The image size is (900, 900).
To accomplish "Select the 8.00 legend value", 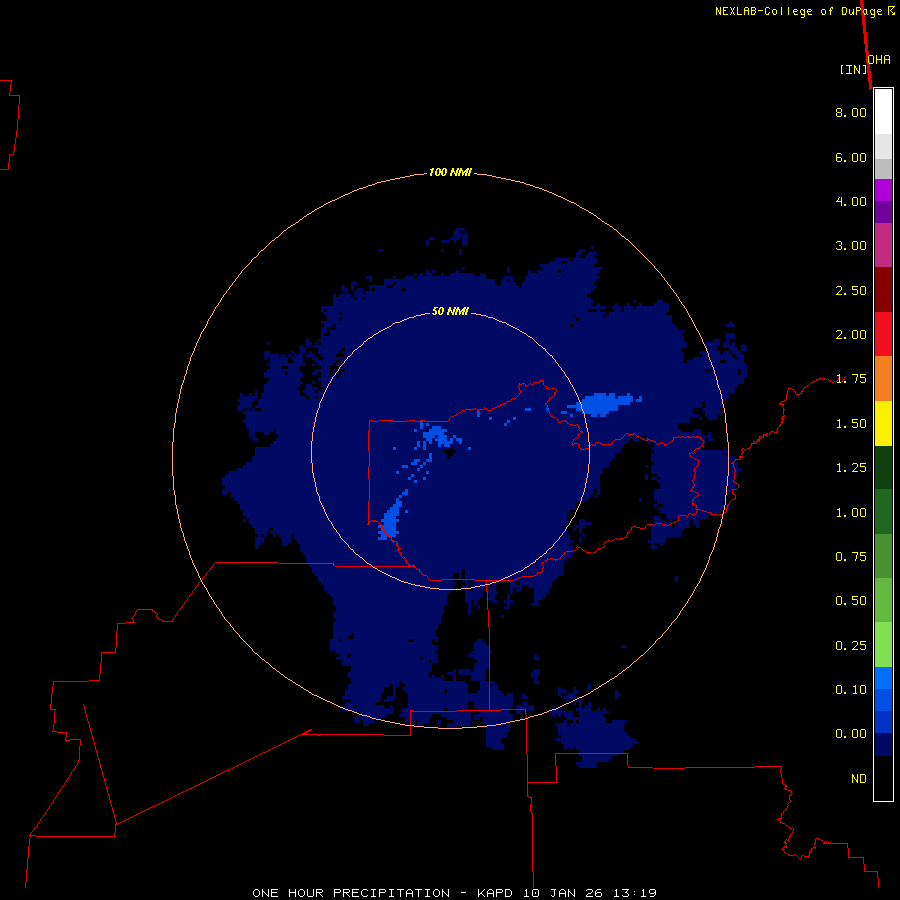I will tap(851, 112).
